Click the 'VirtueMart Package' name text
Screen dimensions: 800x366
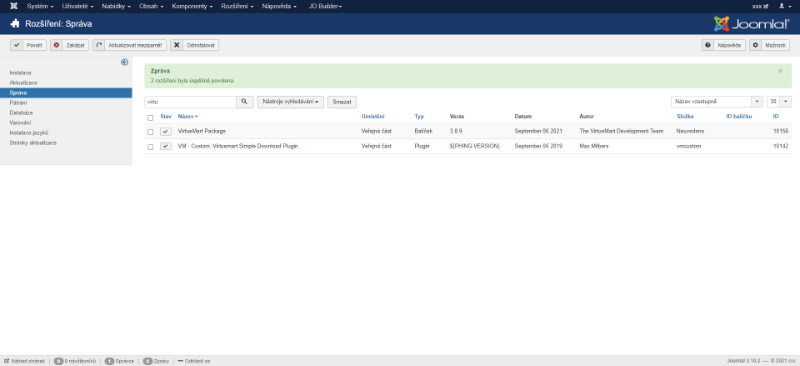point(202,131)
